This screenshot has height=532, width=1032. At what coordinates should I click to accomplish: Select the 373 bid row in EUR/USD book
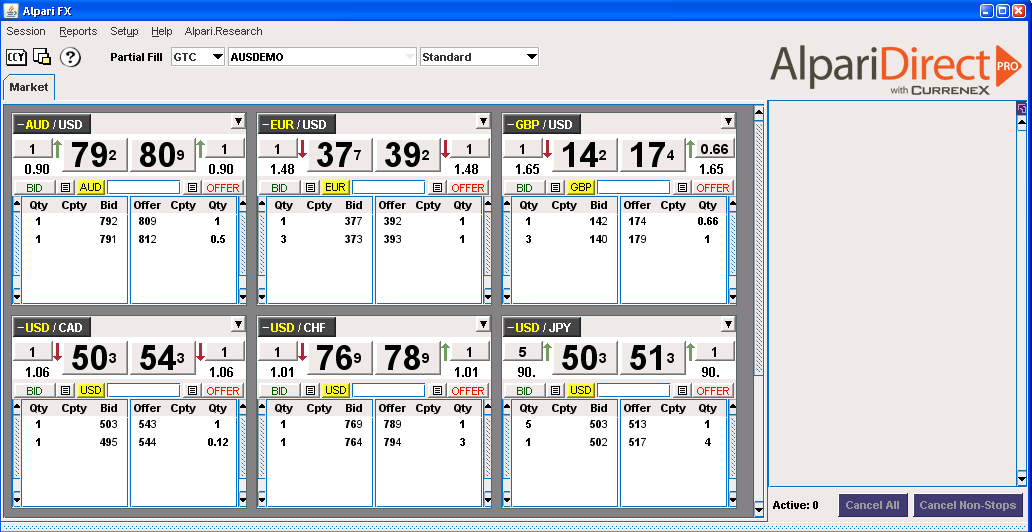[x=318, y=239]
